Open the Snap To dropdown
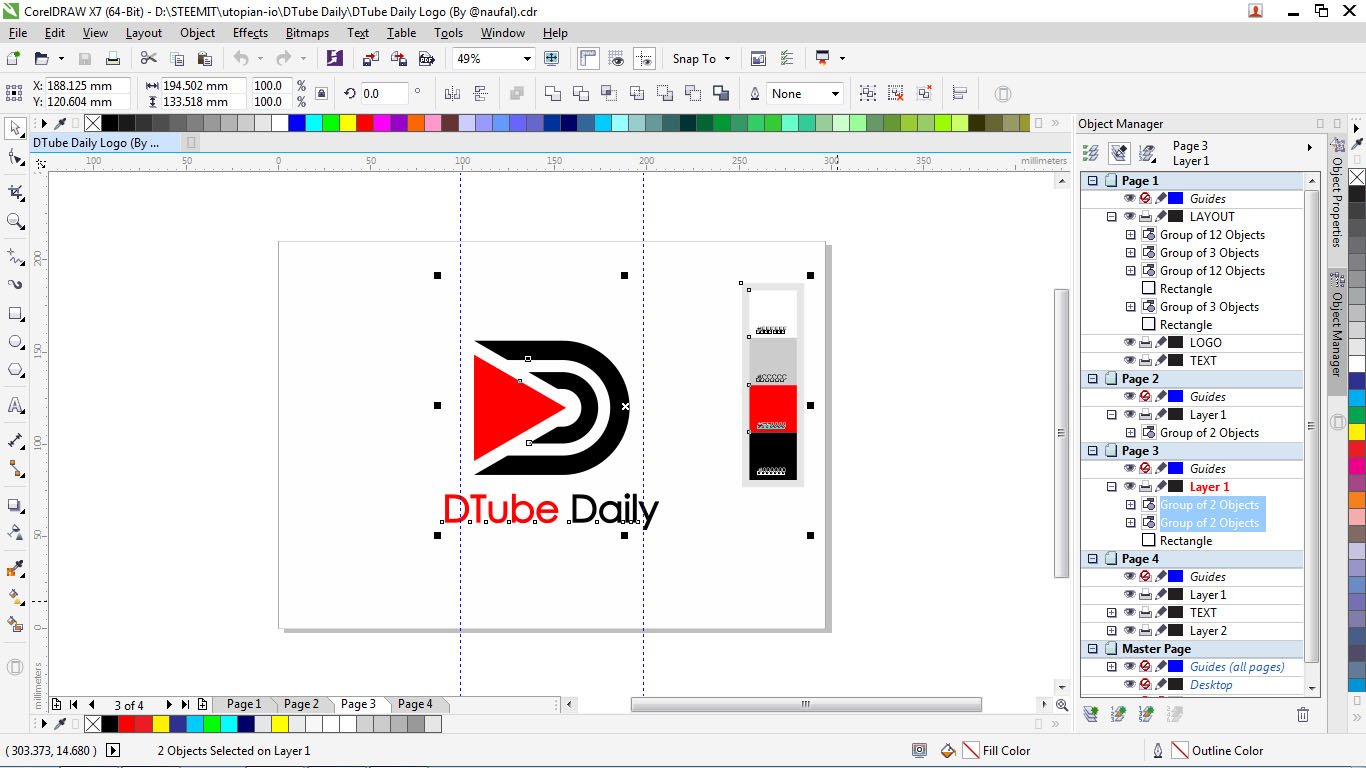This screenshot has height=768, width=1366. coord(701,59)
